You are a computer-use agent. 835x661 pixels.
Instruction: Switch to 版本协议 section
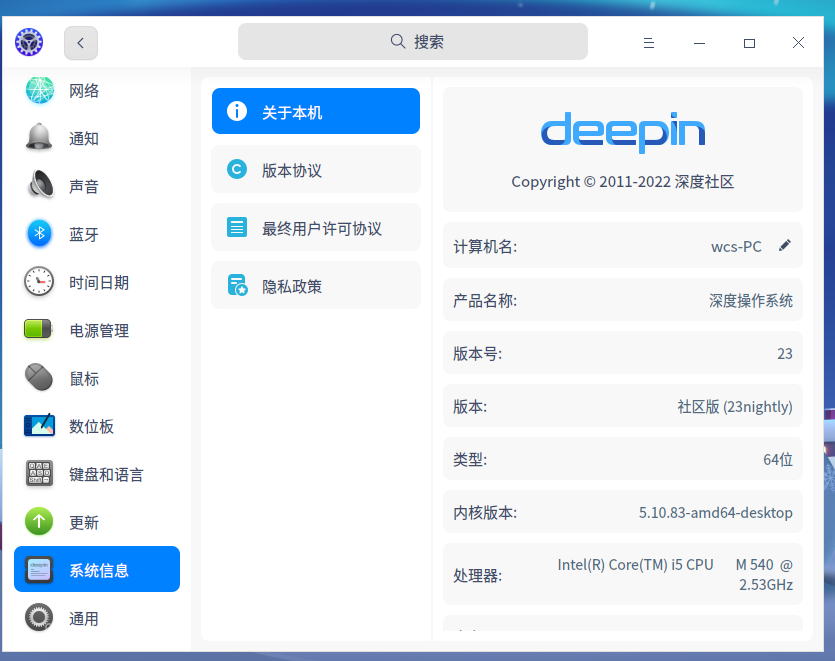point(315,169)
